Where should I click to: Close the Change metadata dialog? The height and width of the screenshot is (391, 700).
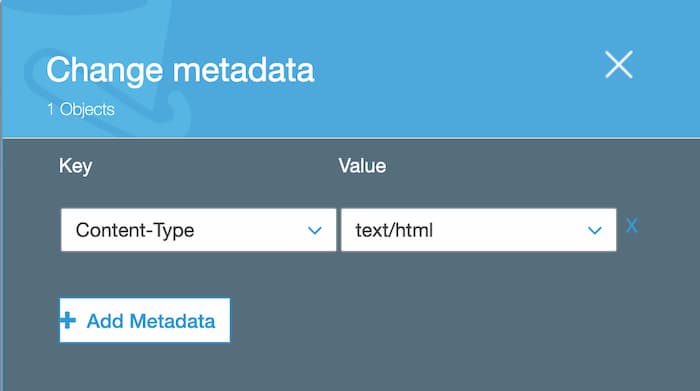[x=619, y=65]
